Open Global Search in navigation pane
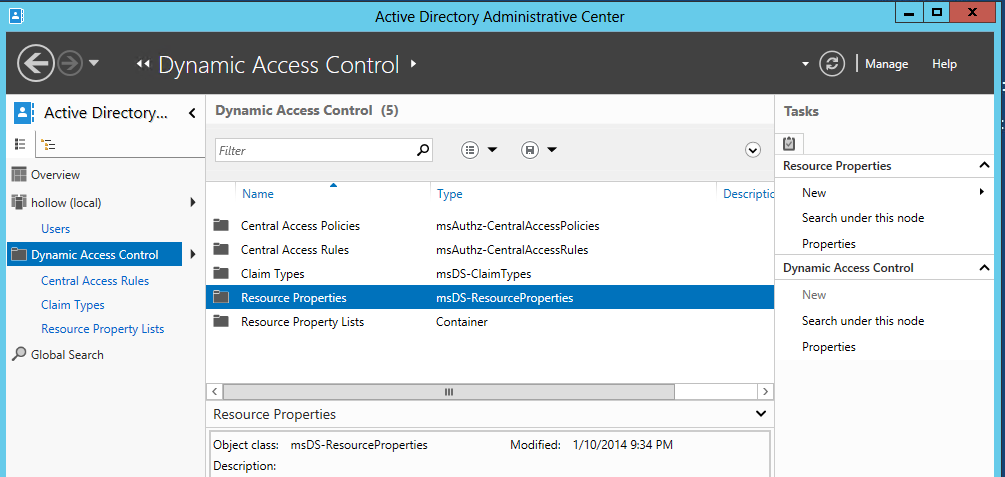This screenshot has height=477, width=1005. [66, 355]
